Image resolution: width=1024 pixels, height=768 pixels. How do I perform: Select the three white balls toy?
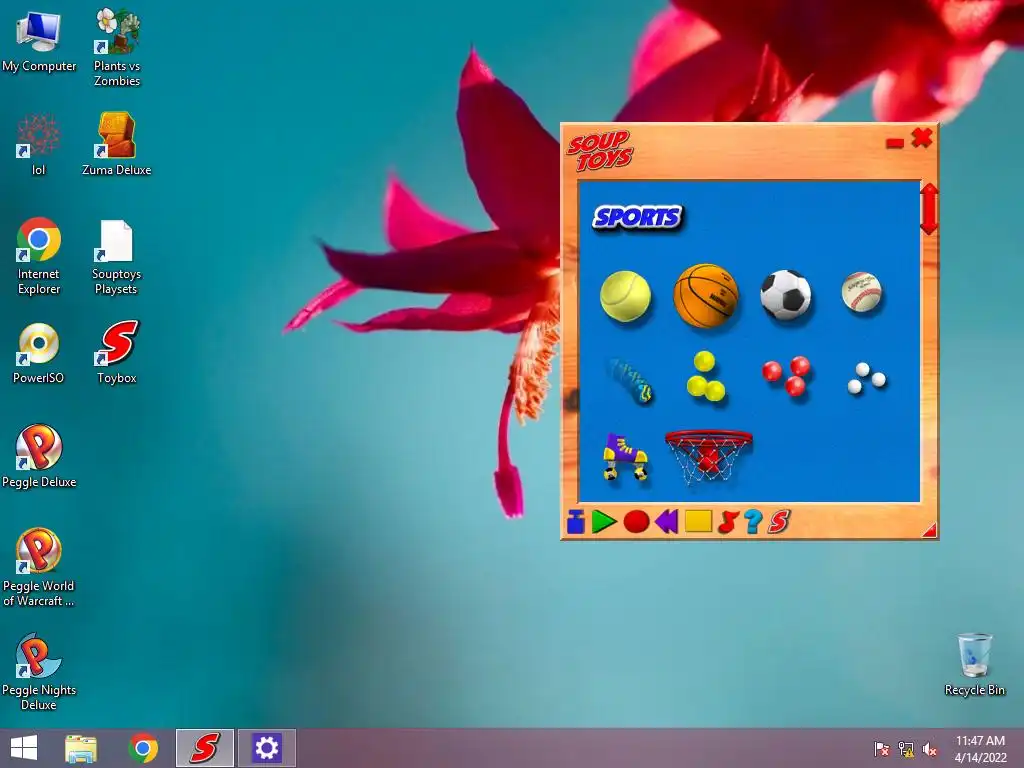tap(866, 378)
